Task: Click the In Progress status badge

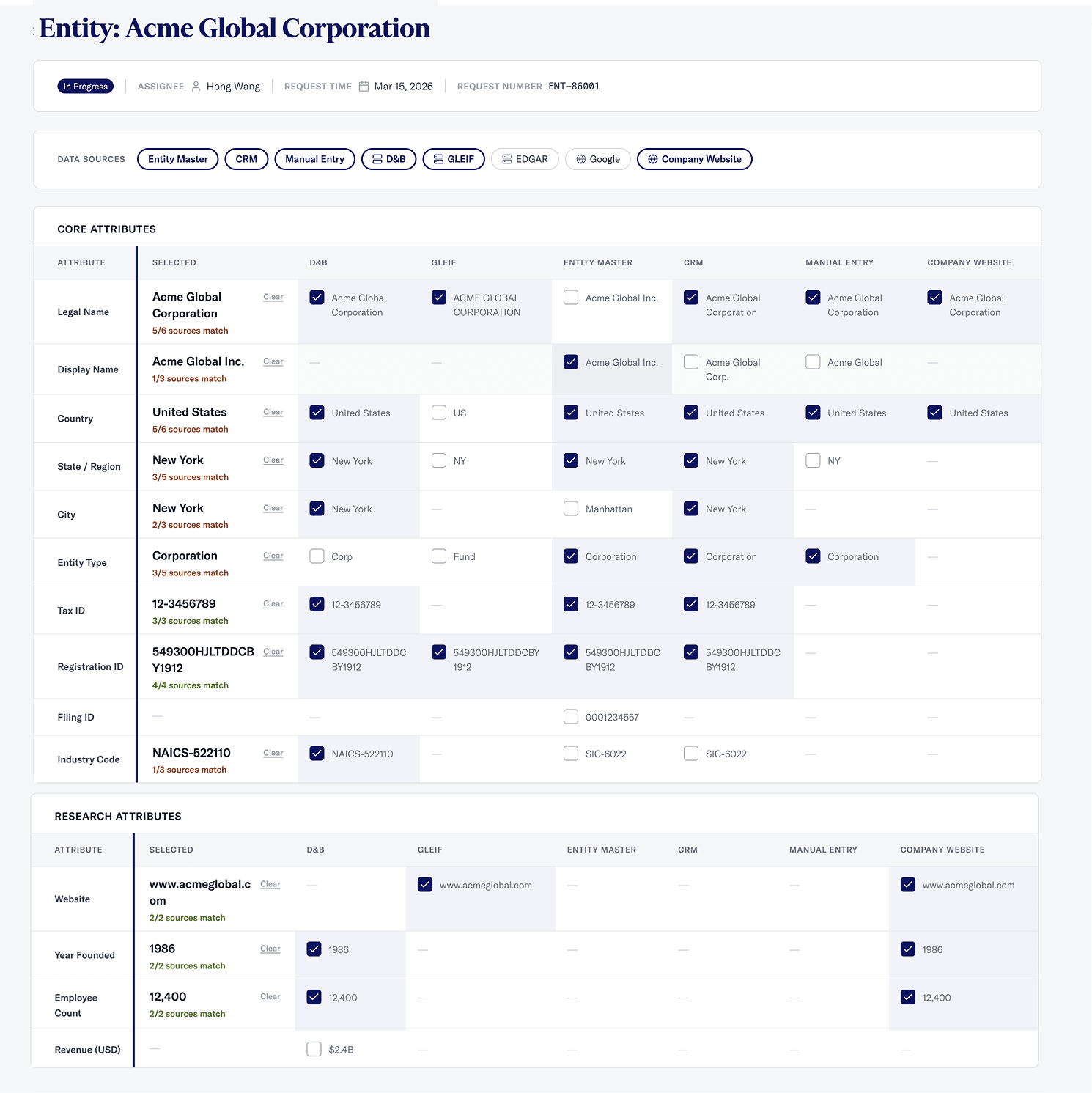Action: click(x=85, y=86)
